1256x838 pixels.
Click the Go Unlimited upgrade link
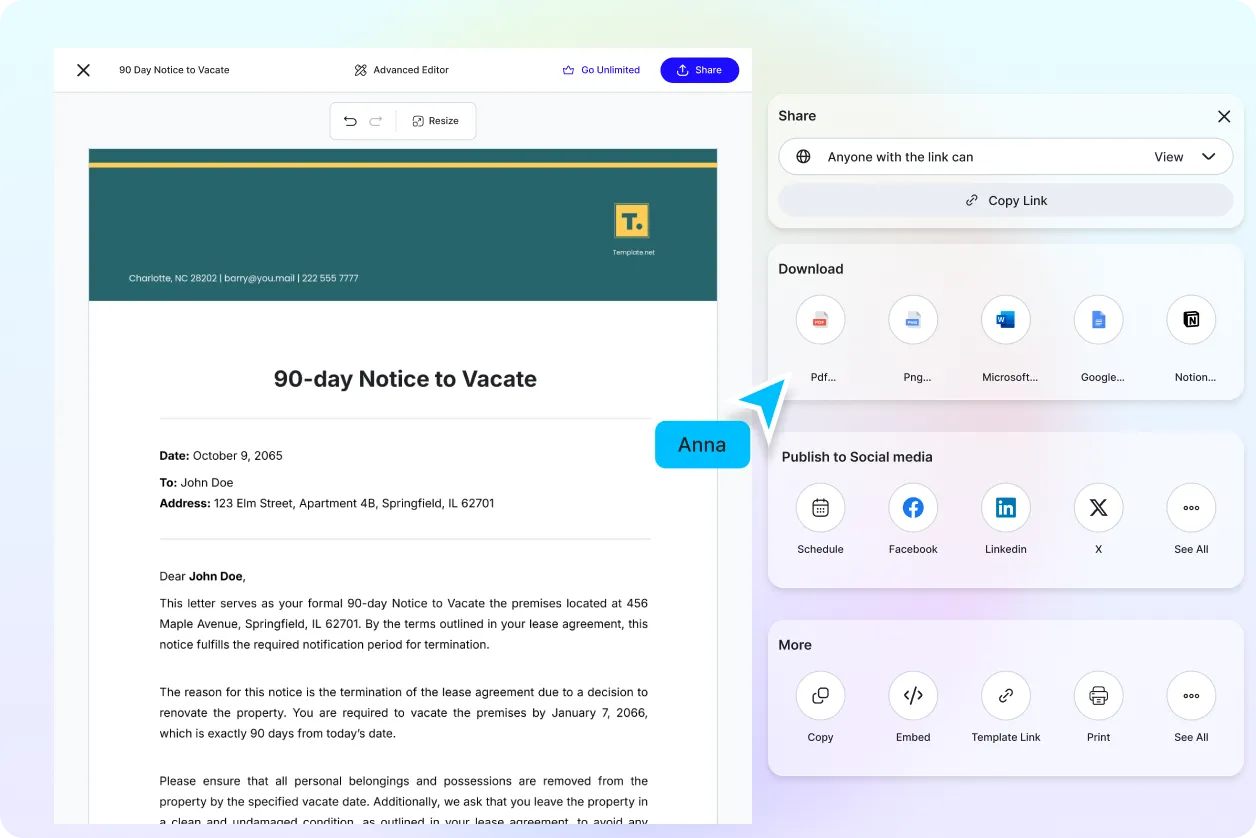[601, 70]
